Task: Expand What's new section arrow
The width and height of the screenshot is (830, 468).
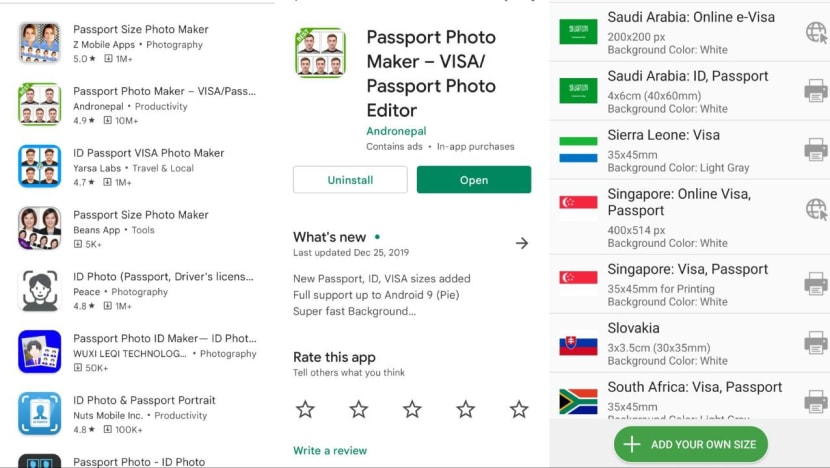Action: [x=521, y=243]
